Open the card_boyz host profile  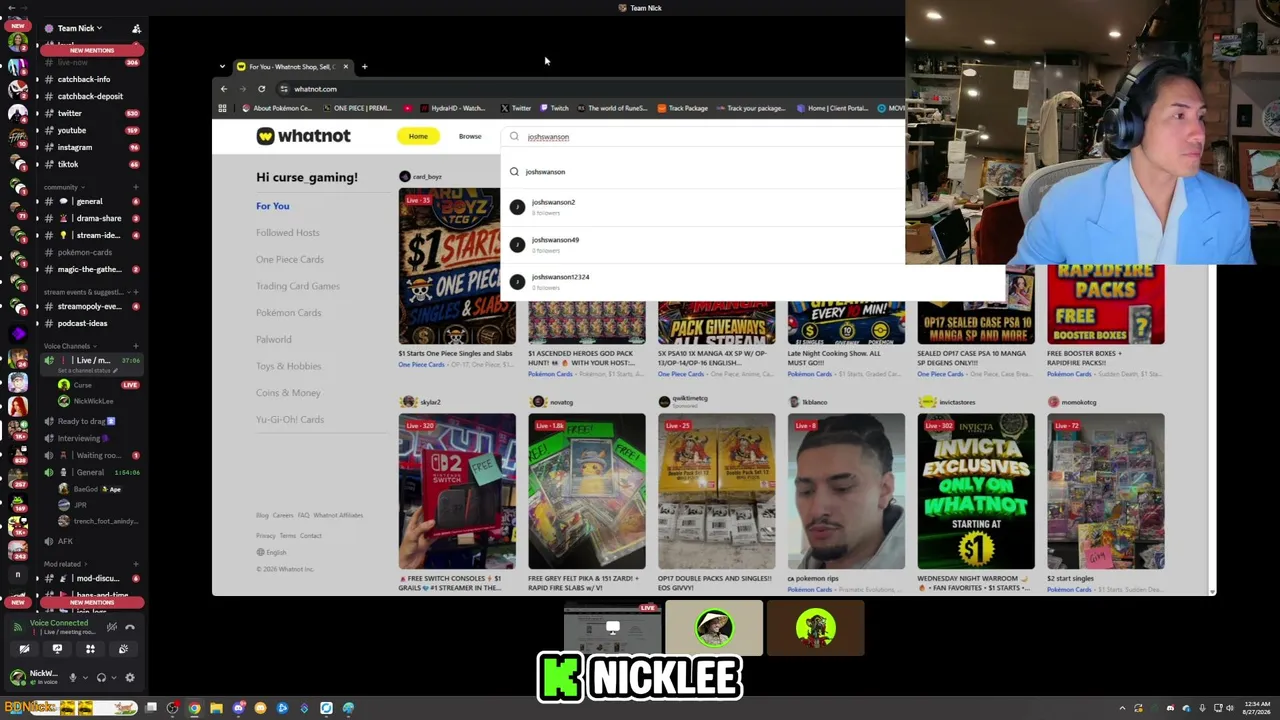[420, 177]
